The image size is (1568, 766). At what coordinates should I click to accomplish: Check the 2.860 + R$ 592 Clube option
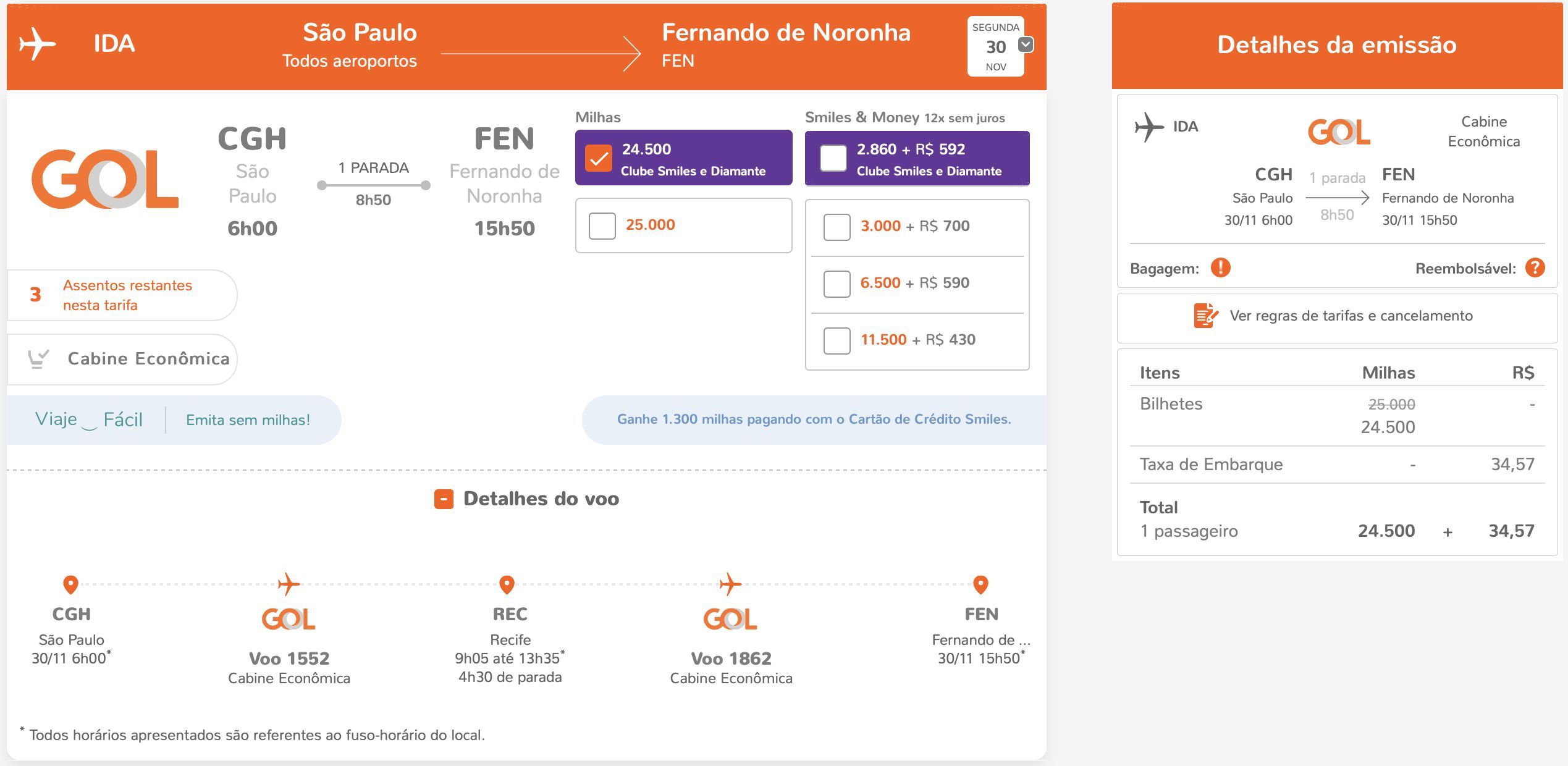(833, 159)
